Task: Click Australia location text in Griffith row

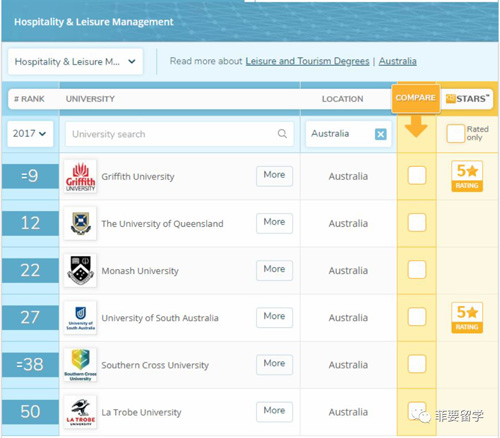Action: [348, 176]
